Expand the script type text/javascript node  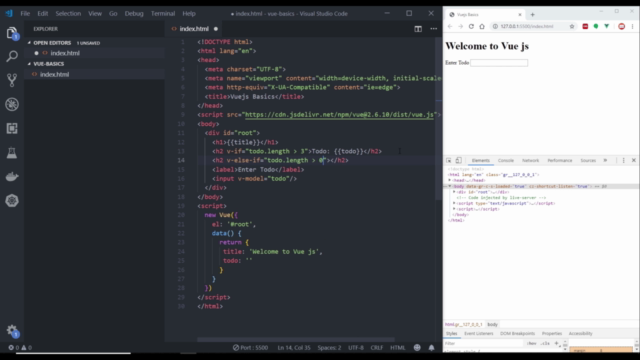[x=454, y=203]
